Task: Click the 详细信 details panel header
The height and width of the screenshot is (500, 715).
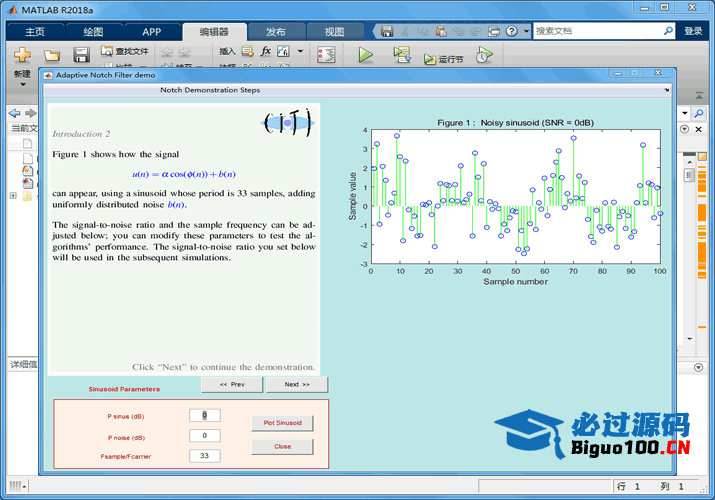Action: [23, 364]
